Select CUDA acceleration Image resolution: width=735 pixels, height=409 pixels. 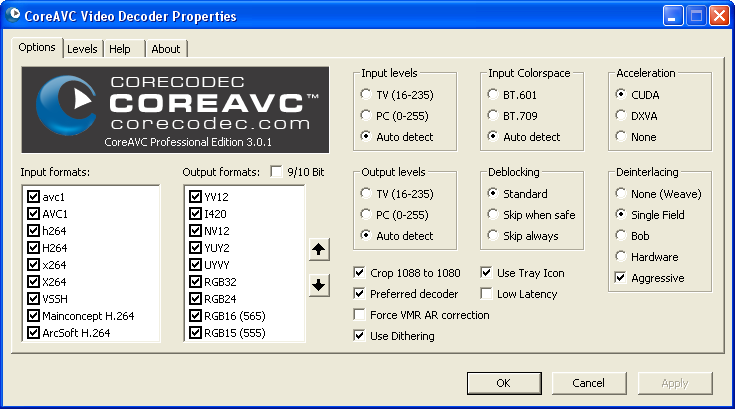(x=621, y=95)
